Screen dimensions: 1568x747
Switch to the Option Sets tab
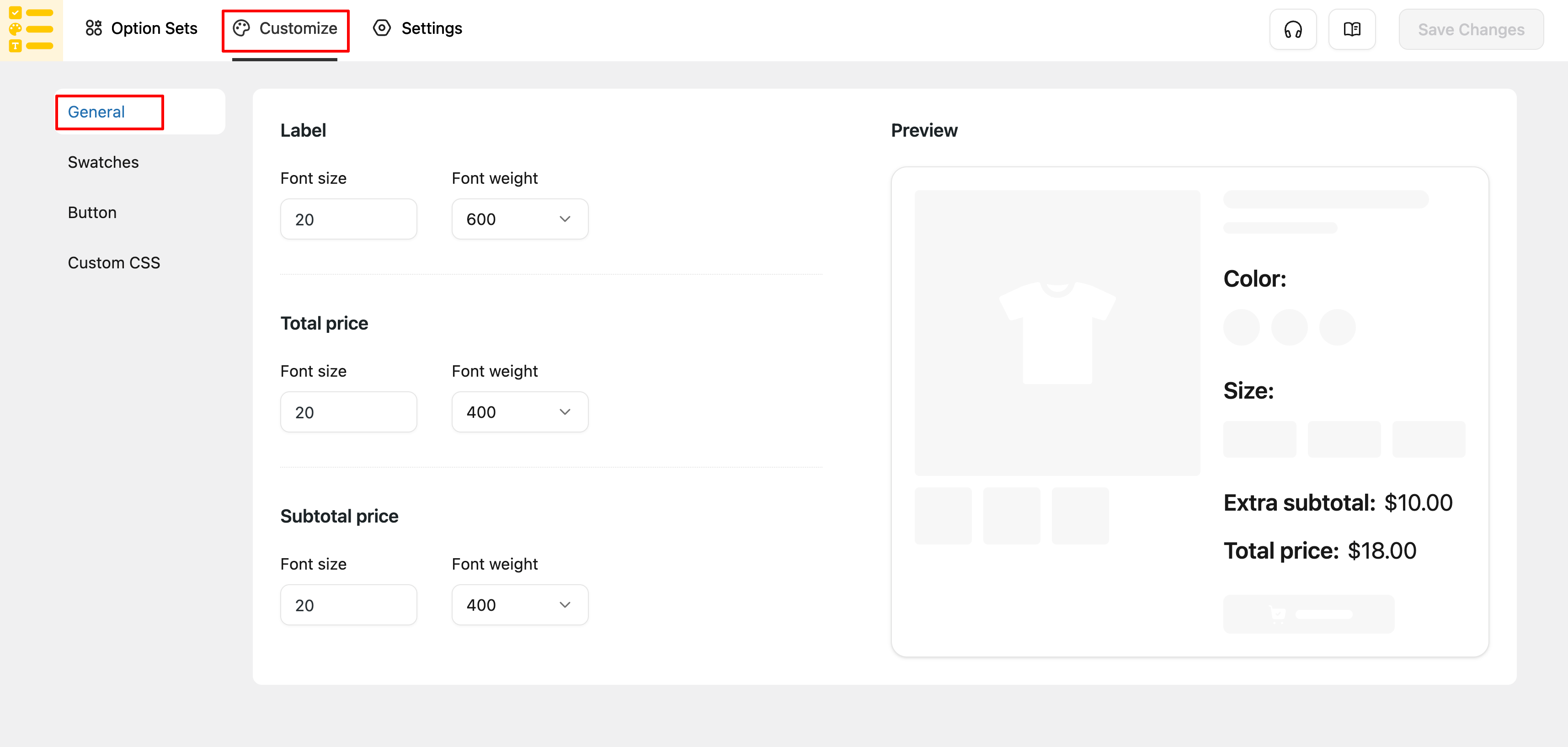(142, 28)
